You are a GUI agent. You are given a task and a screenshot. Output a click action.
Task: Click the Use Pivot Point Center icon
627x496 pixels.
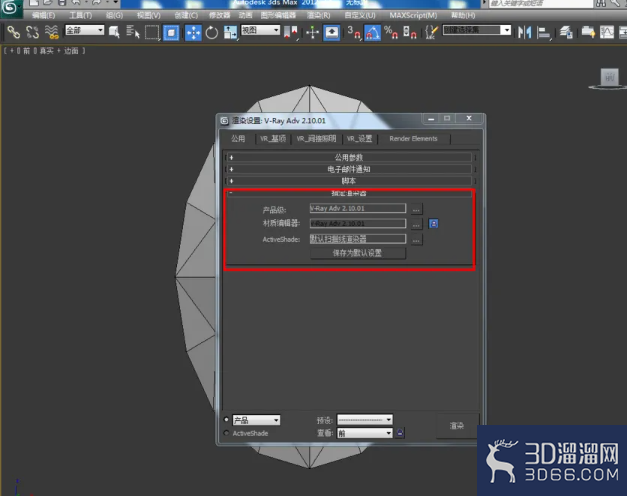291,32
